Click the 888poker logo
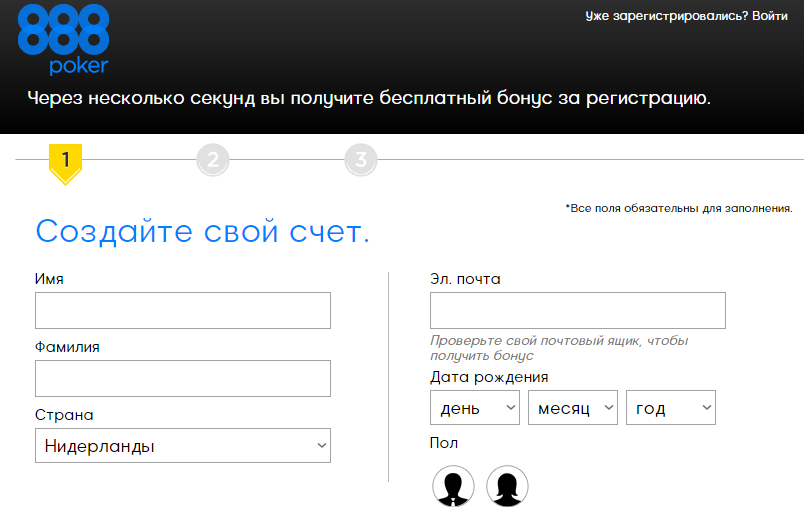Viewport: 804px width, 518px height. click(63, 40)
